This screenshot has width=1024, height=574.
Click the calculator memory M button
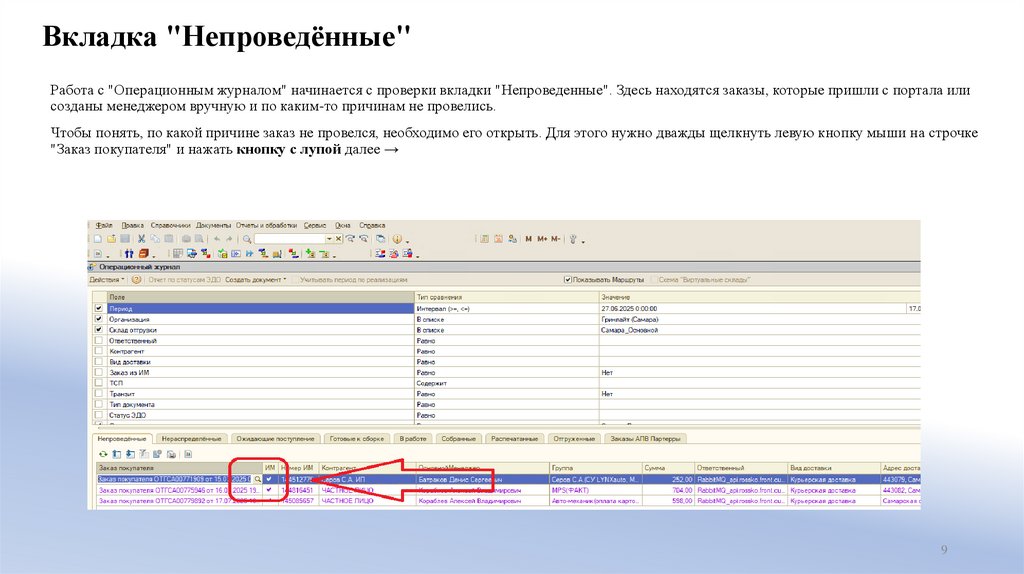528,239
